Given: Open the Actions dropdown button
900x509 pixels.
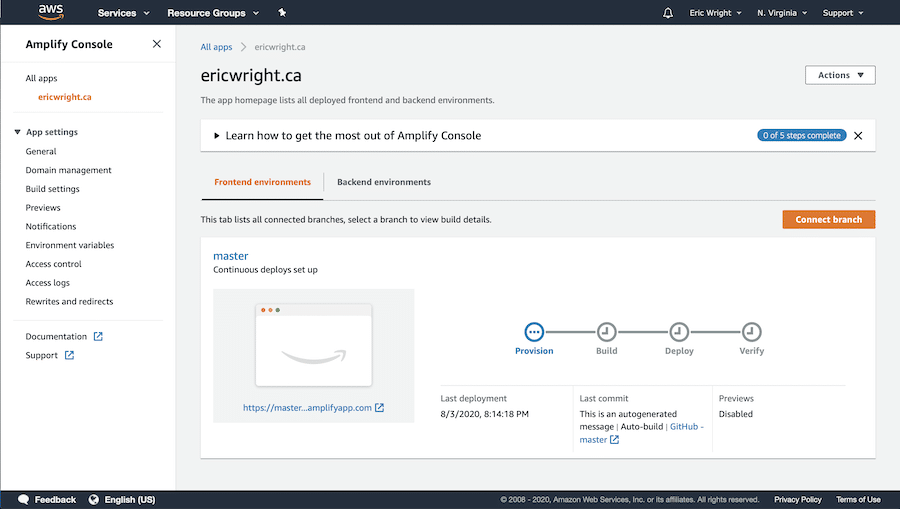Looking at the screenshot, I should tap(840, 75).
